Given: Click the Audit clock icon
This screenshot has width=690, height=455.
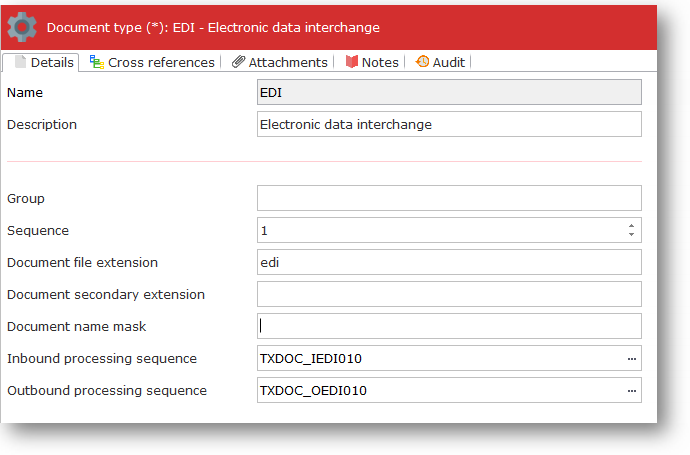Looking at the screenshot, I should tap(422, 62).
